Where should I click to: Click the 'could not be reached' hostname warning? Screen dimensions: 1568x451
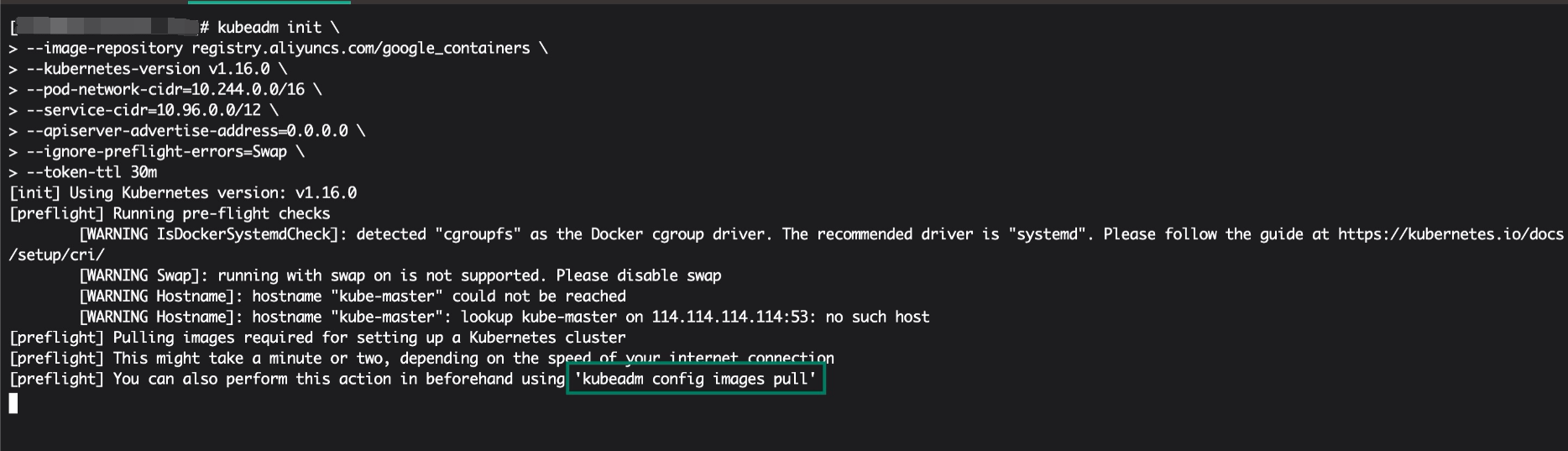tap(353, 296)
